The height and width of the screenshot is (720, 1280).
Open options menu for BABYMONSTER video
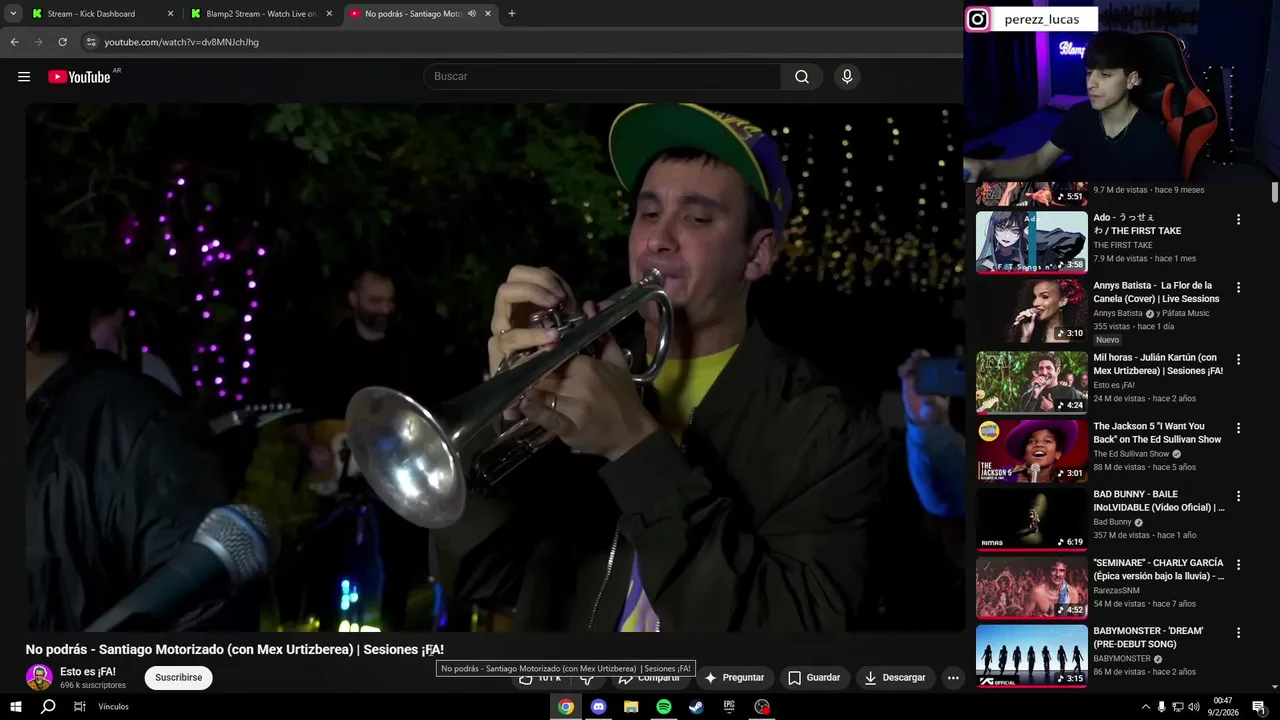[1238, 633]
